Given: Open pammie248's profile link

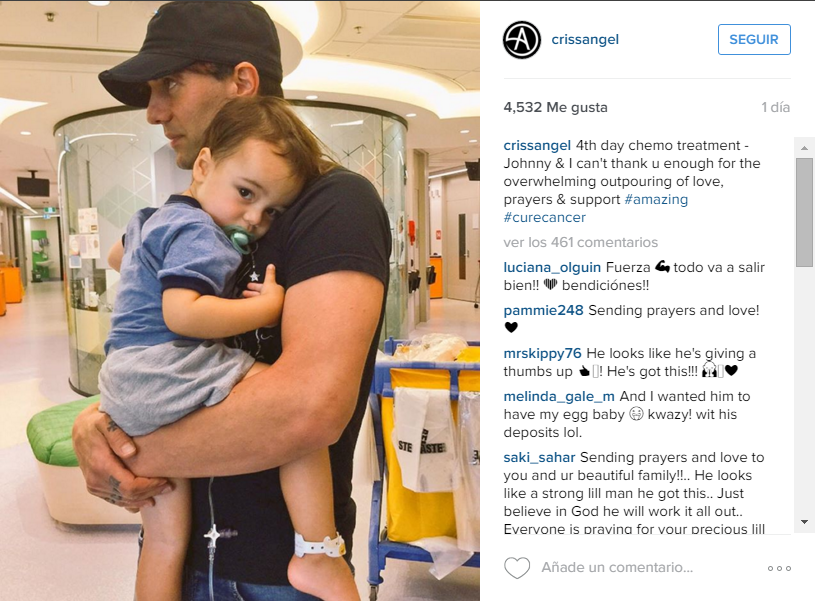Looking at the screenshot, I should pyautogui.click(x=543, y=310).
